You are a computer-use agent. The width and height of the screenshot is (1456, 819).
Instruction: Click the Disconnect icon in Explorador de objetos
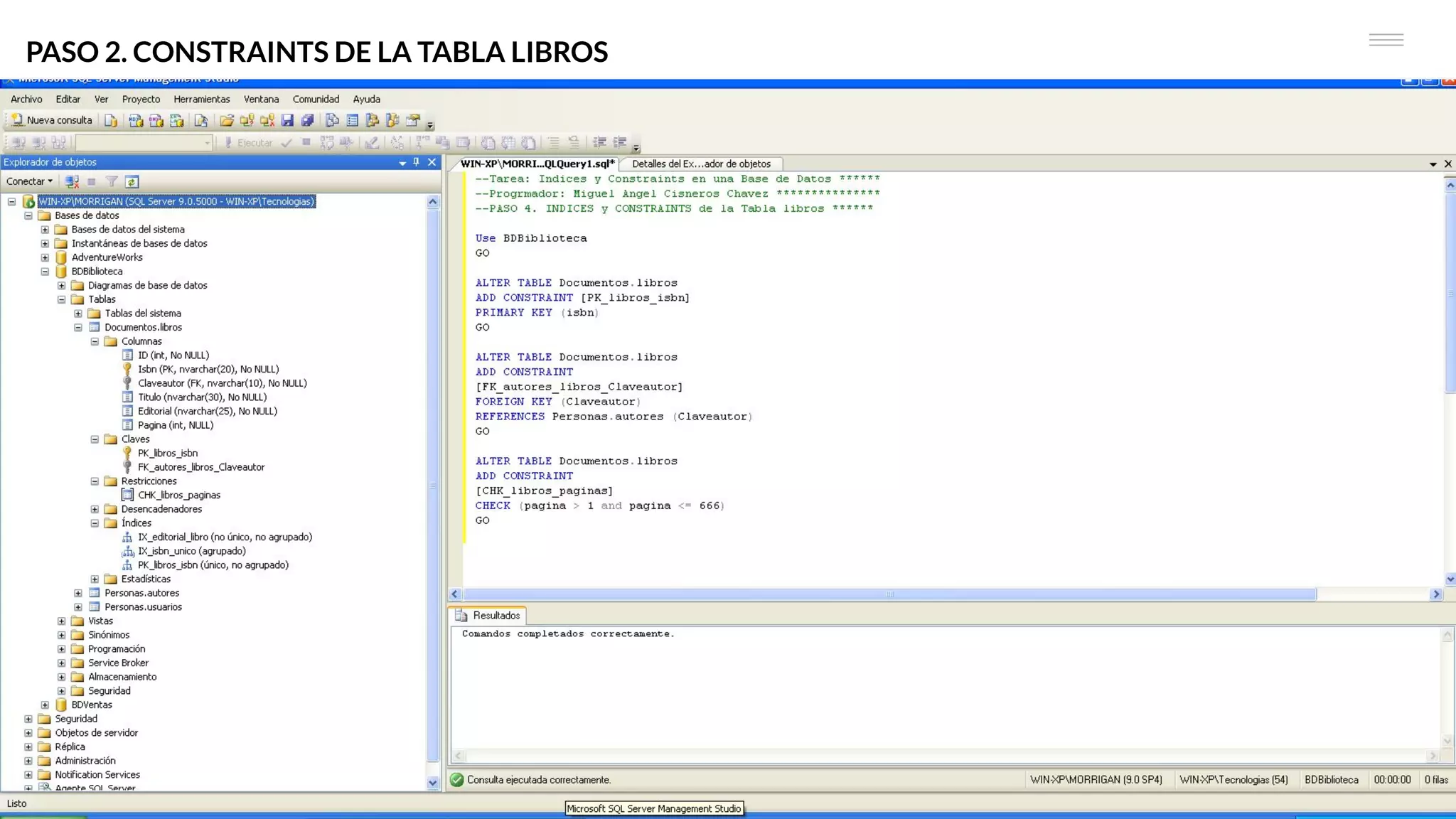pyautogui.click(x=72, y=181)
